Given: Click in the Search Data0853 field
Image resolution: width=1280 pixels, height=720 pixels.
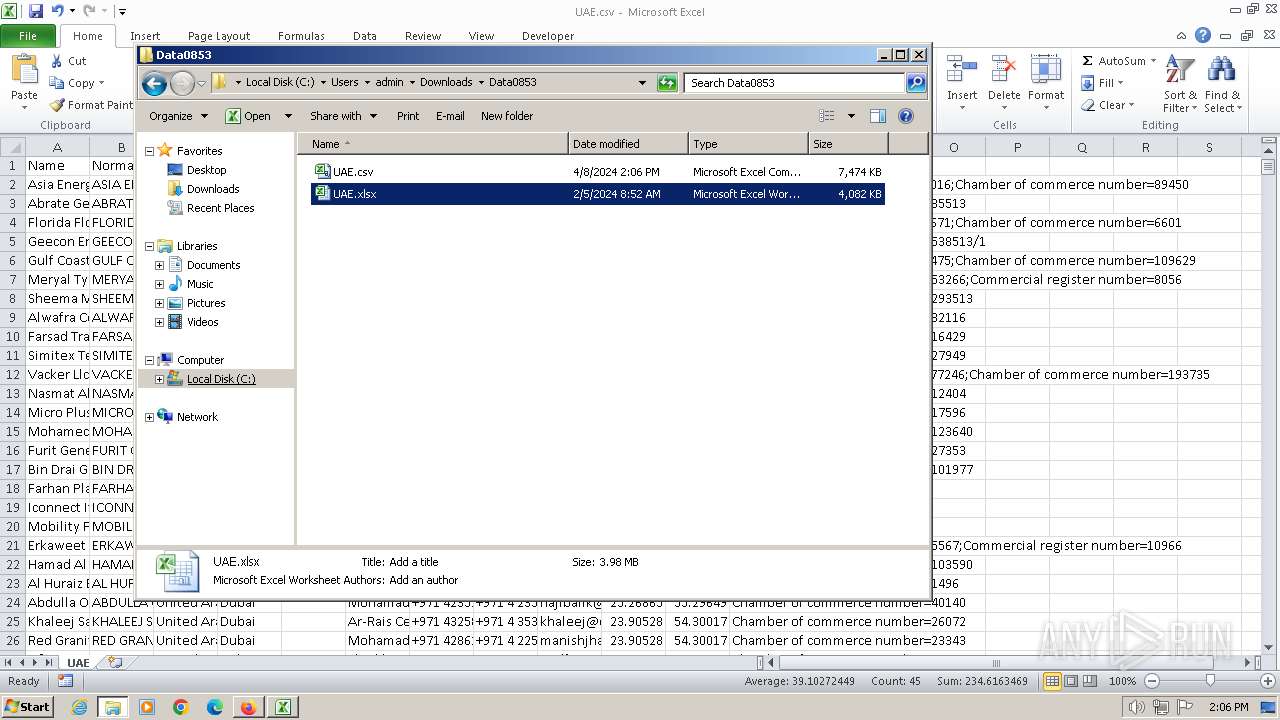Looking at the screenshot, I should (795, 83).
